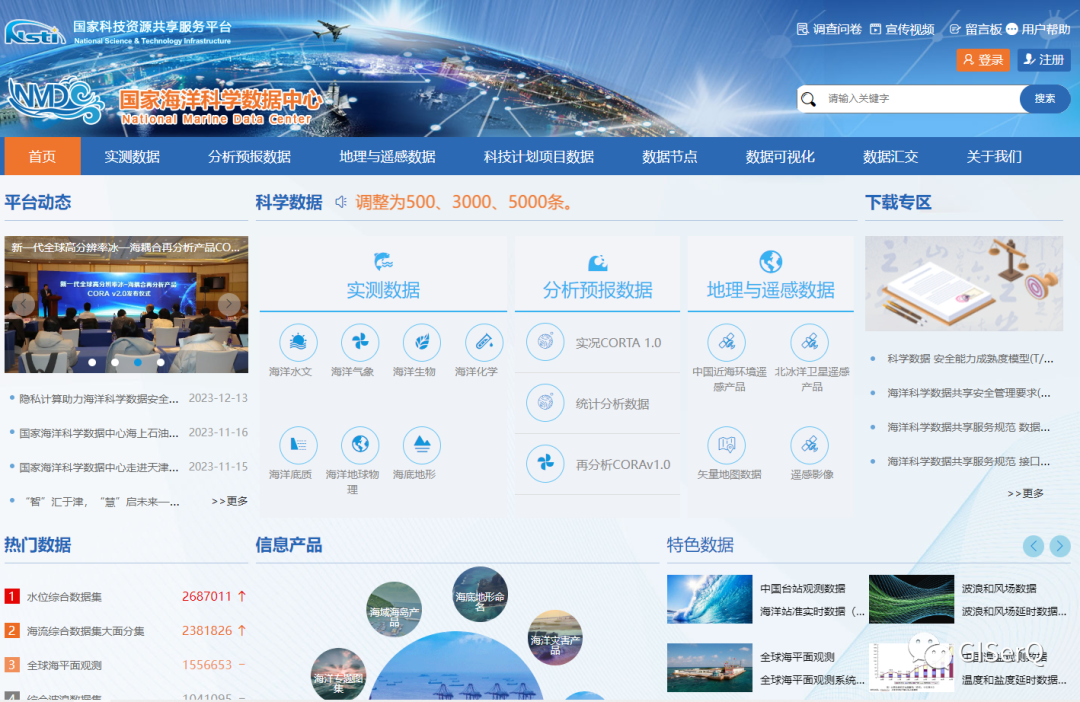1080x702 pixels.
Task: Open the 调查问卷 link
Action: click(829, 29)
